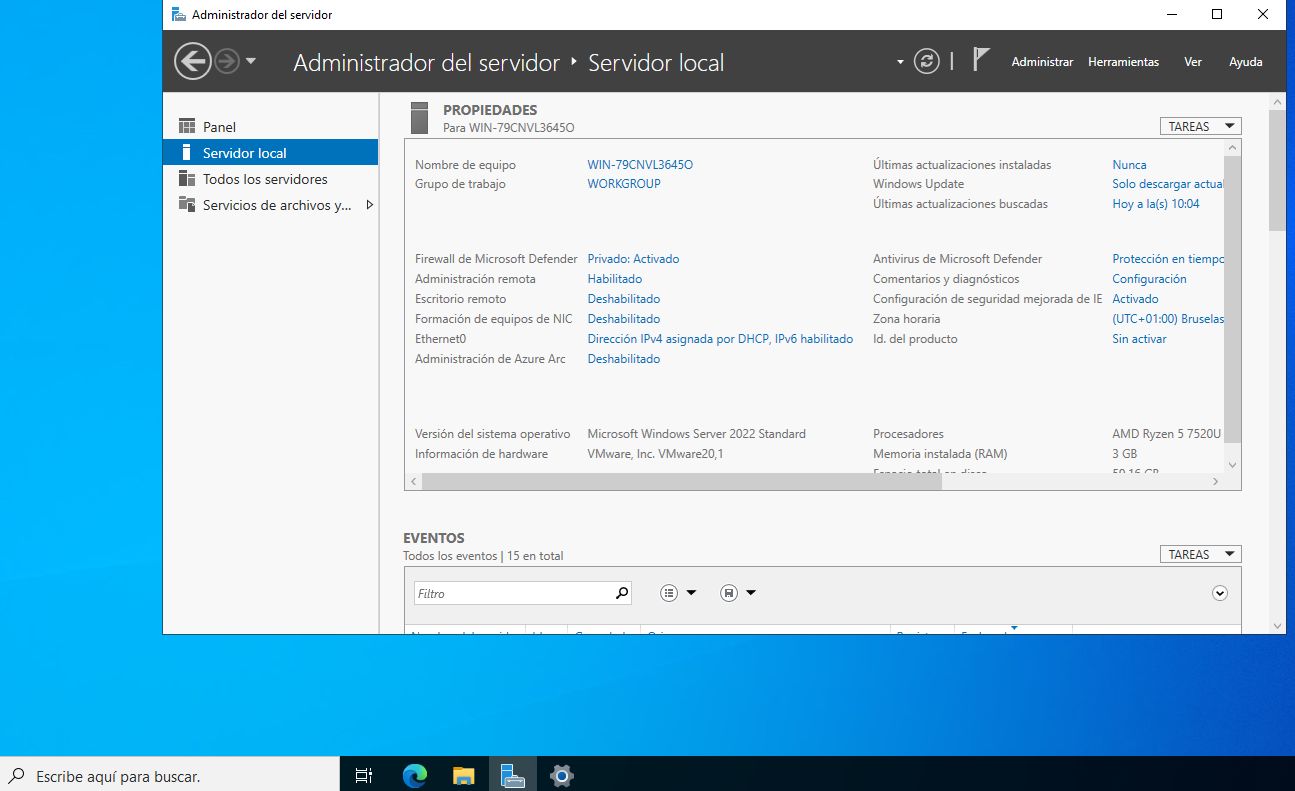Open the Administrar menu
This screenshot has width=1295, height=791.
coord(1042,62)
